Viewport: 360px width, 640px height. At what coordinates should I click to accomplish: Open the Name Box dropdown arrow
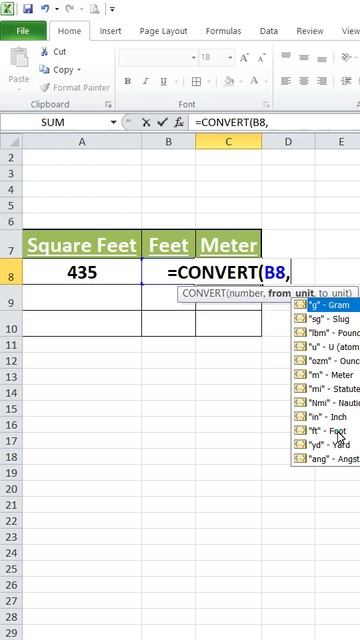113,122
